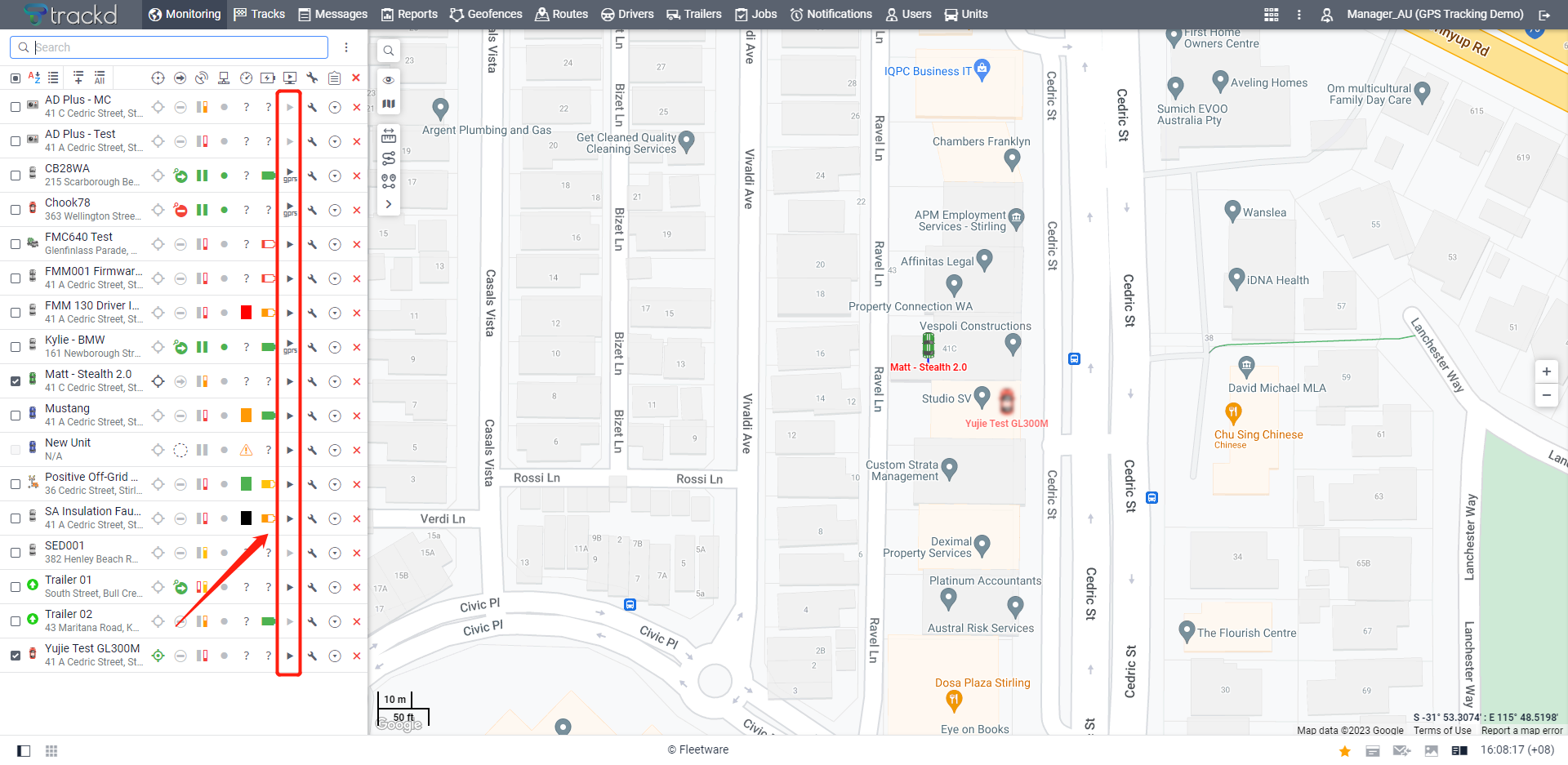Viewport: 1568px width, 765px height.
Task: Click the Matt - Stealth 2.0 map marker
Action: tap(929, 345)
